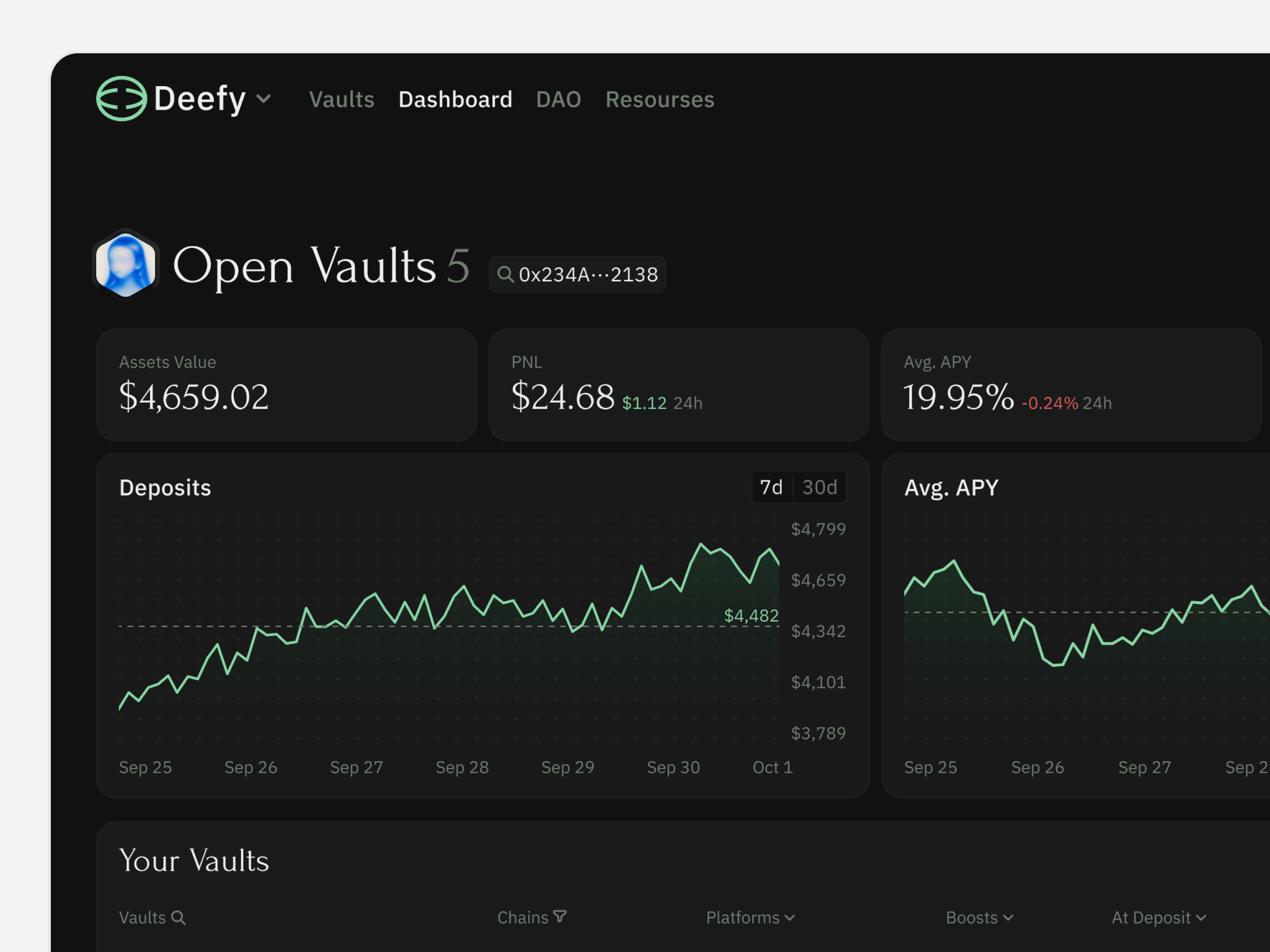The height and width of the screenshot is (952, 1270).
Task: Open the Resourses page
Action: pos(659,100)
